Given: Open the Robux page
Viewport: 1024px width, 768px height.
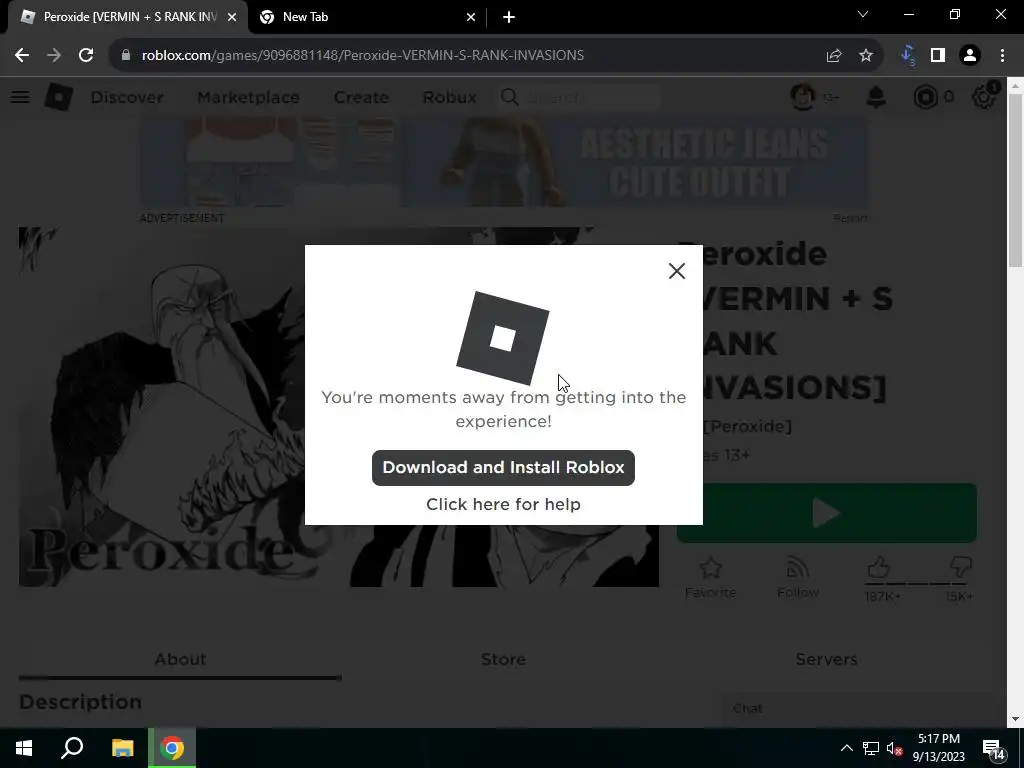Looking at the screenshot, I should (449, 97).
